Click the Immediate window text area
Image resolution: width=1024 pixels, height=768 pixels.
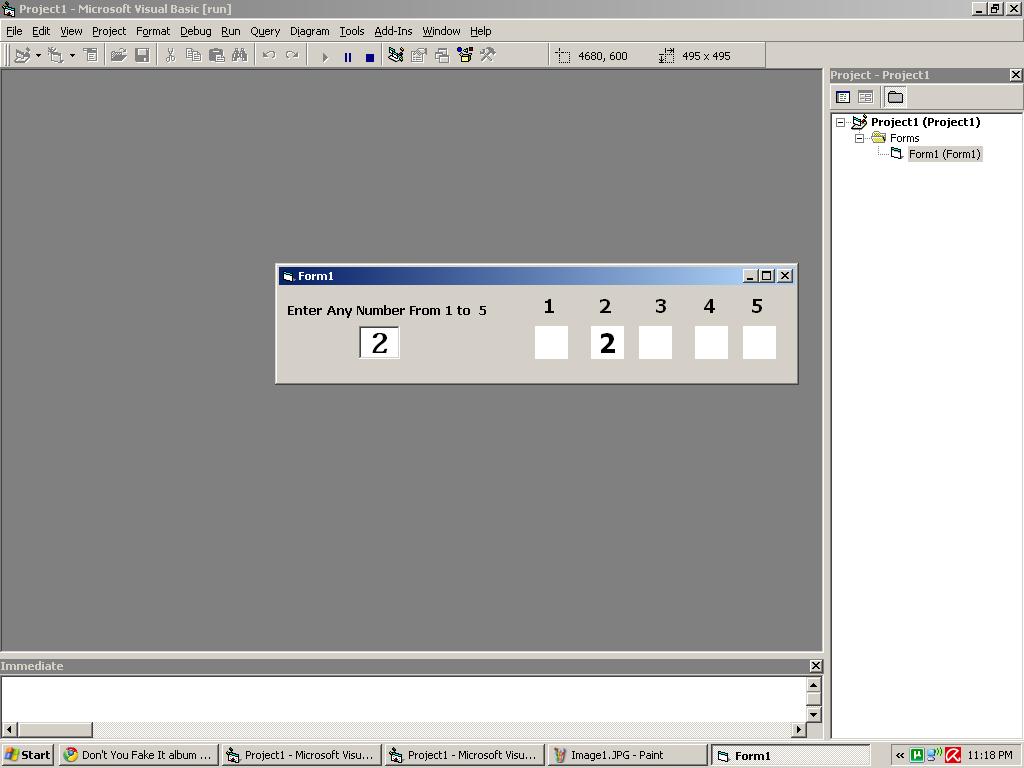click(404, 699)
